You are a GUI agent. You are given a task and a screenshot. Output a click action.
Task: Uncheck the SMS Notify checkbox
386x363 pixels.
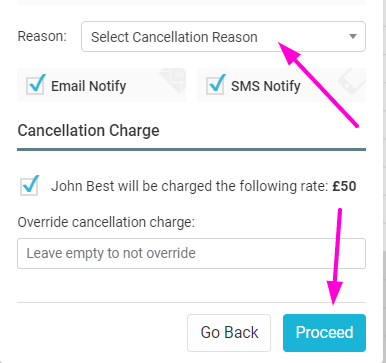pos(215,85)
